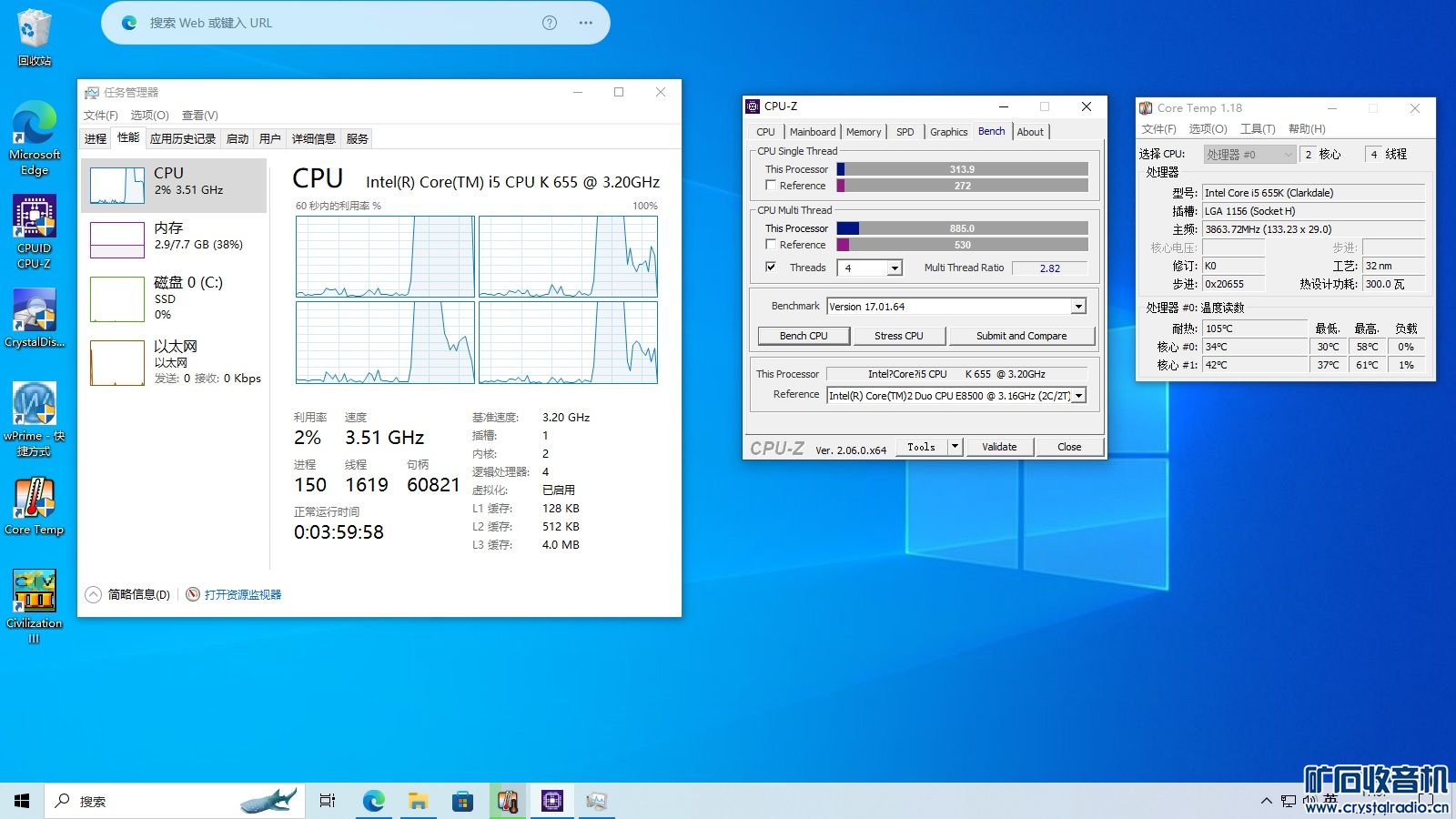This screenshot has height=819, width=1456.
Task: Toggle the Multi Thread Reference checkbox
Action: point(771,245)
